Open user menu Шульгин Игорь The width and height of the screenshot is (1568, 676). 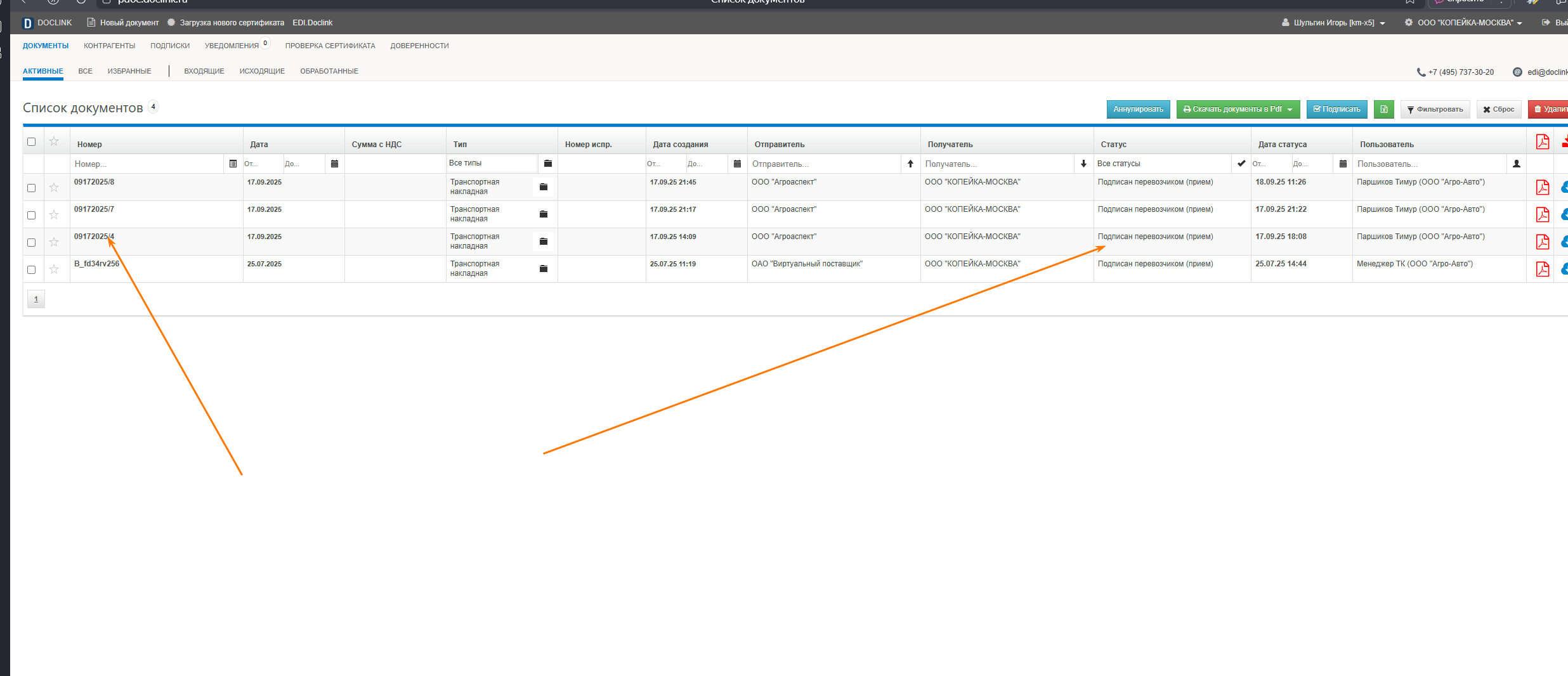click(1333, 23)
